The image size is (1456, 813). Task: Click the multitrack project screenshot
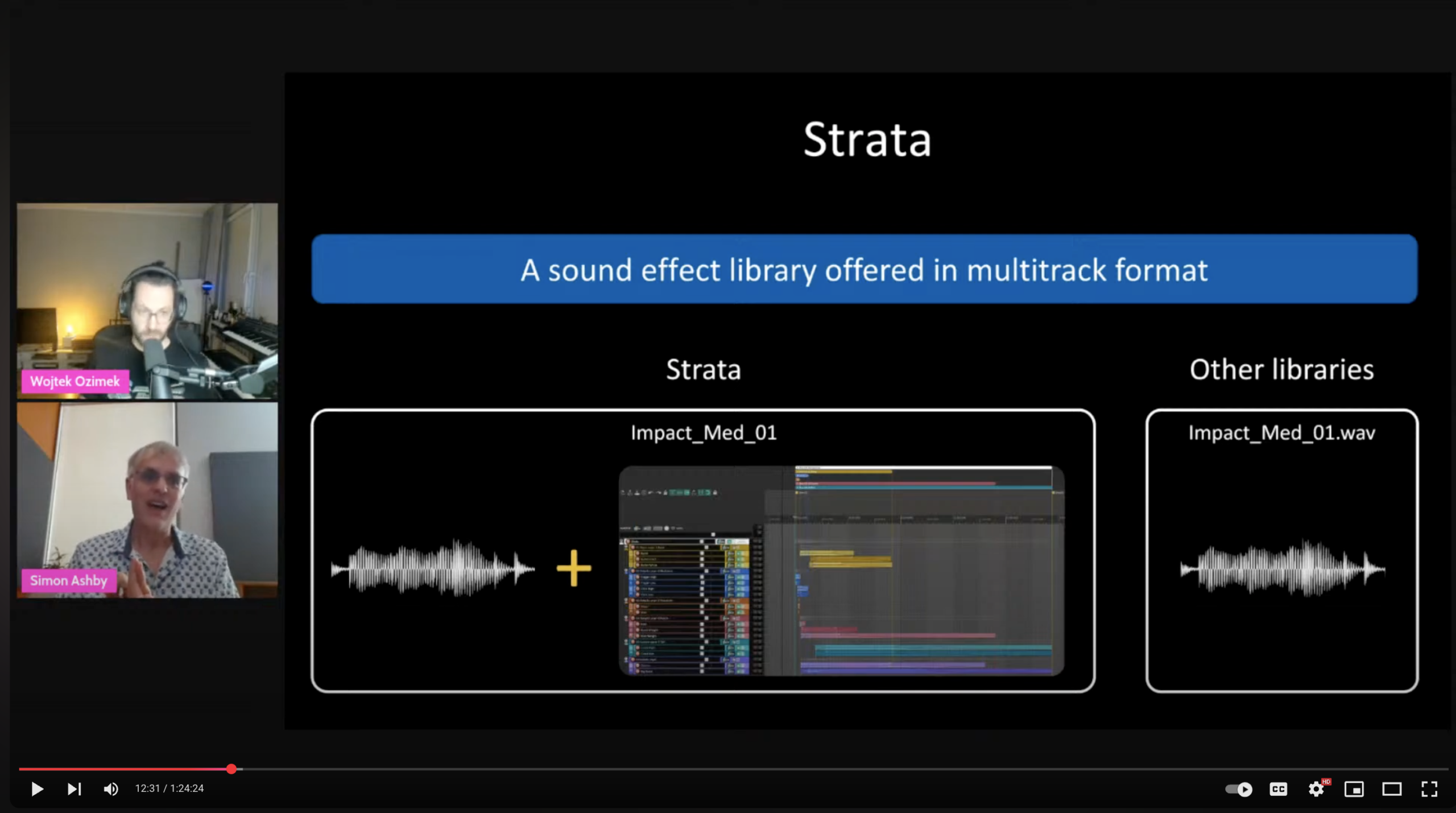tap(841, 571)
